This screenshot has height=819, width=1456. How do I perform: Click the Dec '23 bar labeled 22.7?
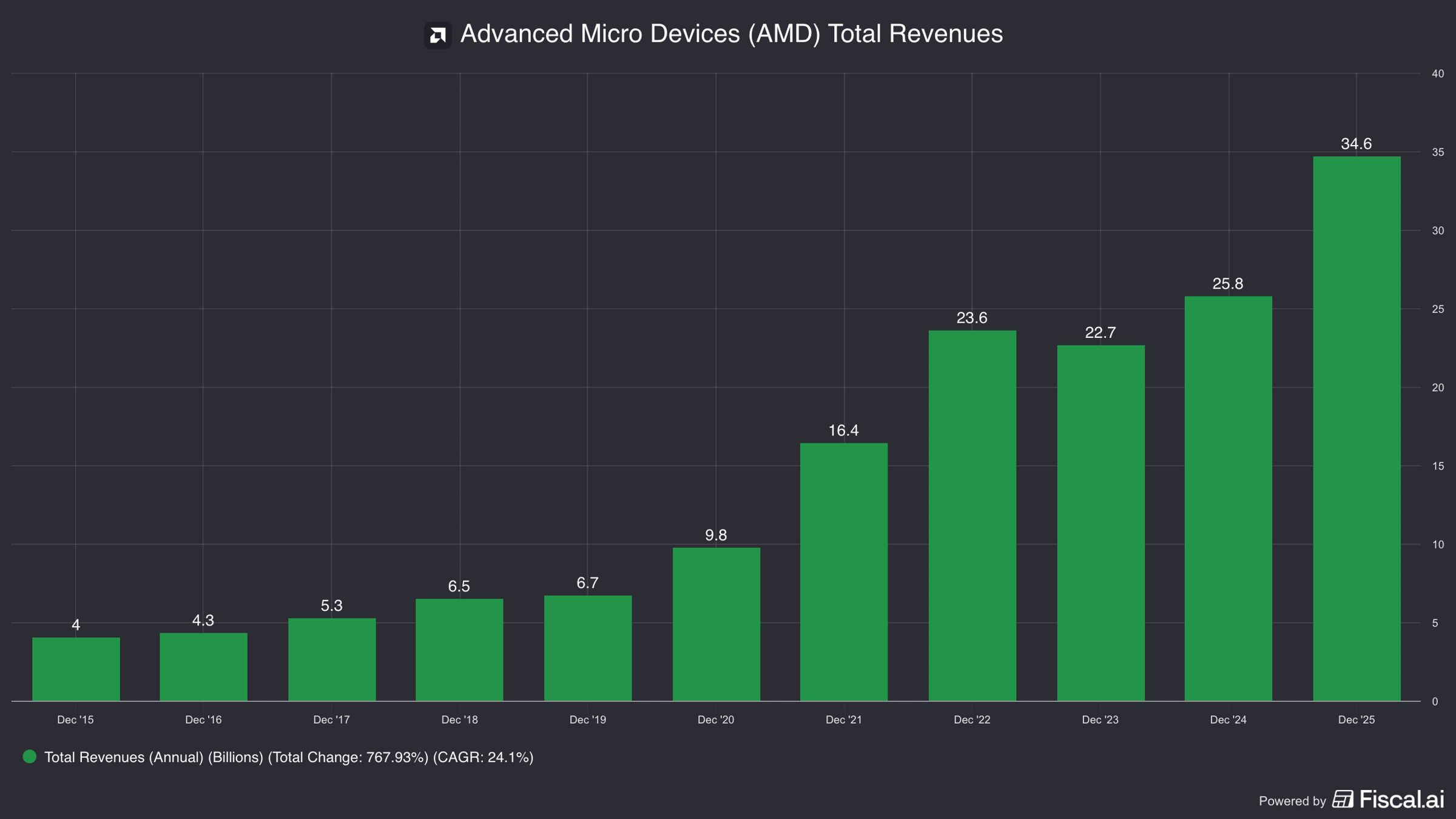[1100, 523]
